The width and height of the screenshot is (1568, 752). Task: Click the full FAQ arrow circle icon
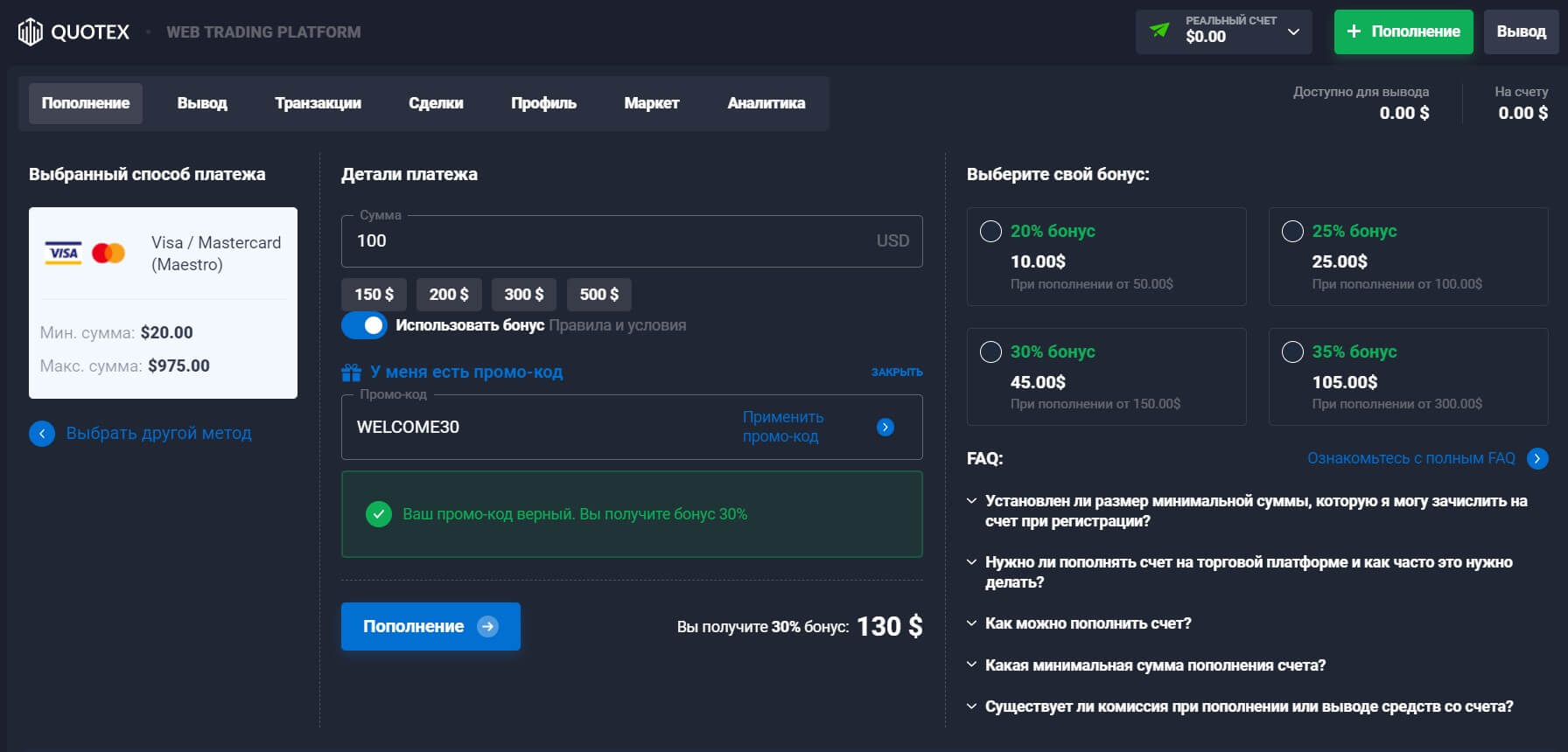click(x=1537, y=458)
